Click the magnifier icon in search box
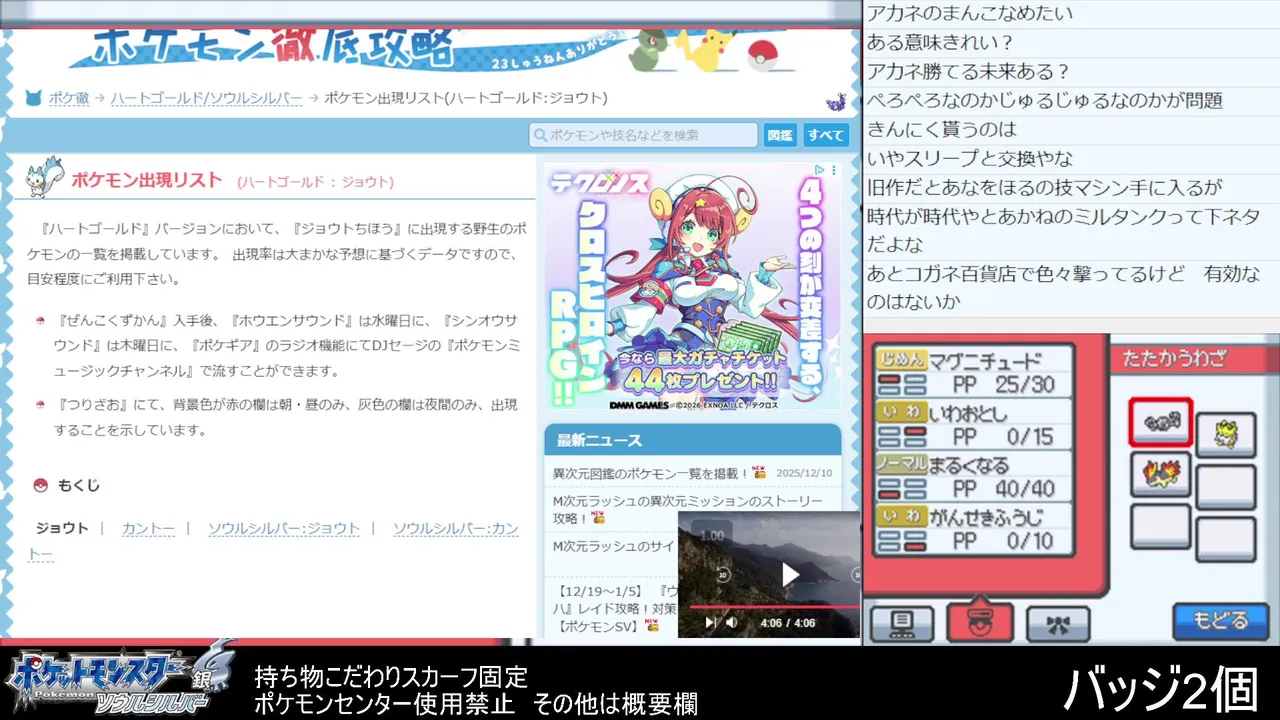The height and width of the screenshot is (720, 1280). coord(540,135)
